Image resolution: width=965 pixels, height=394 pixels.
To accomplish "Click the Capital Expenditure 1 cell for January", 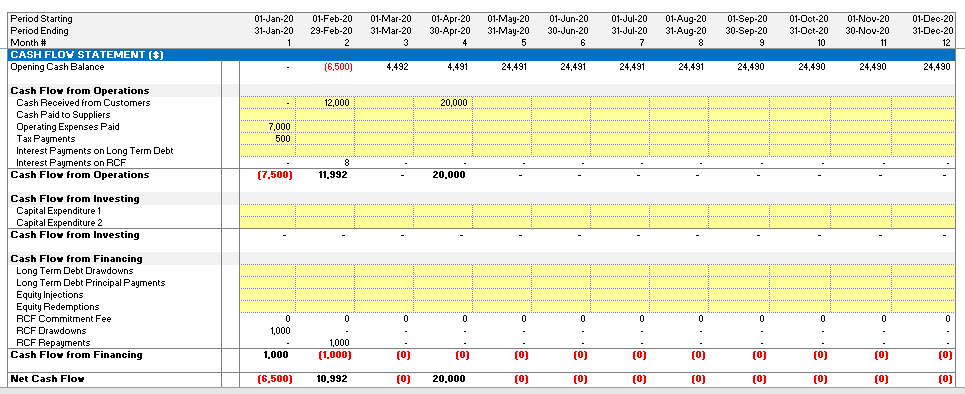I will (x=268, y=211).
